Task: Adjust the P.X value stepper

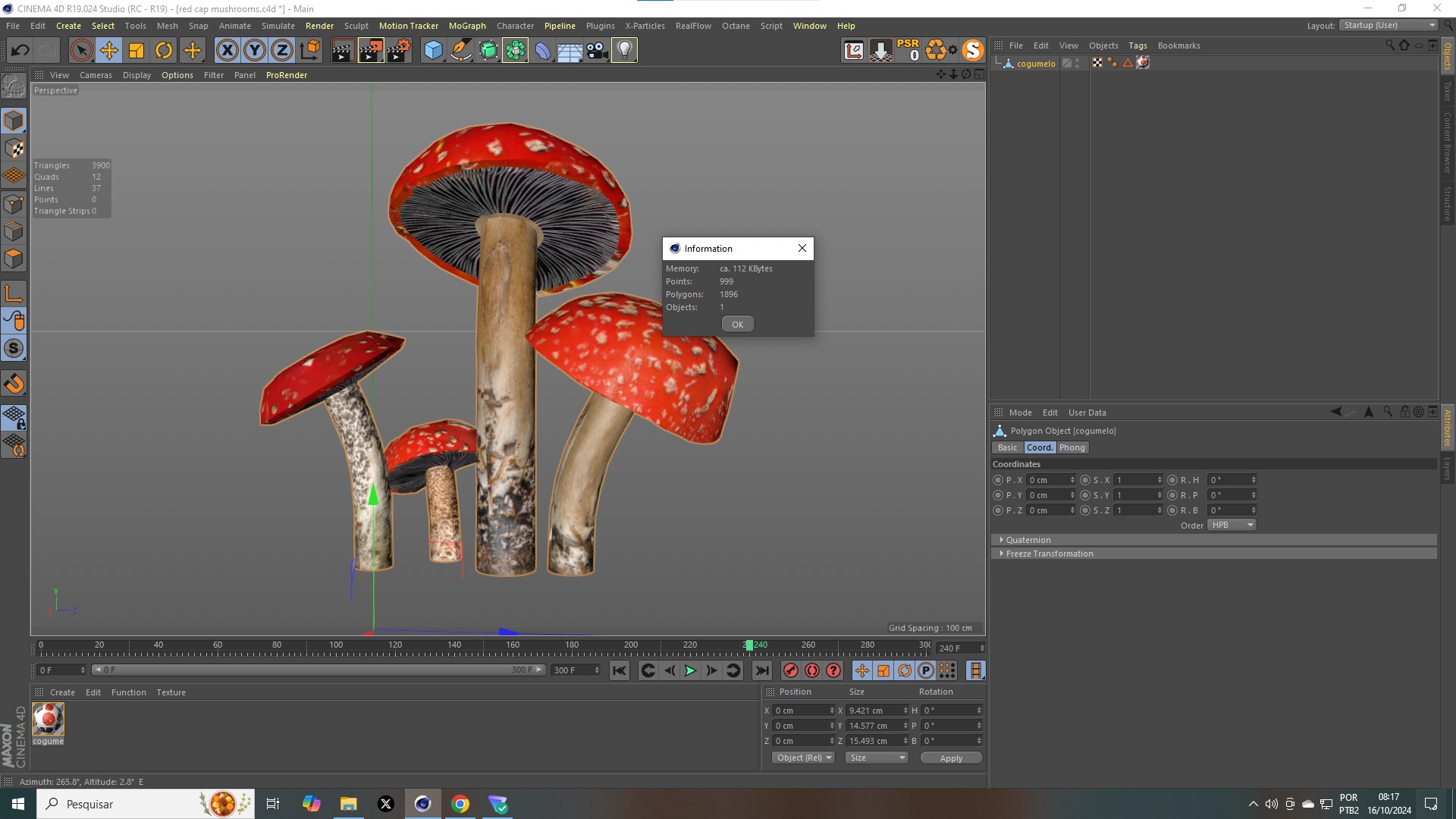Action: click(x=1072, y=480)
